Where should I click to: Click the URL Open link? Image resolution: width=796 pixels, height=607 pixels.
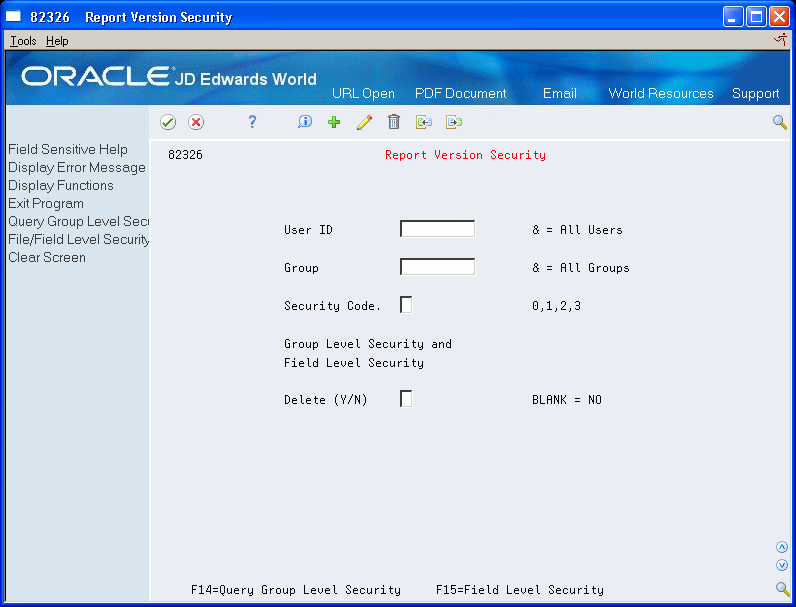coord(363,93)
